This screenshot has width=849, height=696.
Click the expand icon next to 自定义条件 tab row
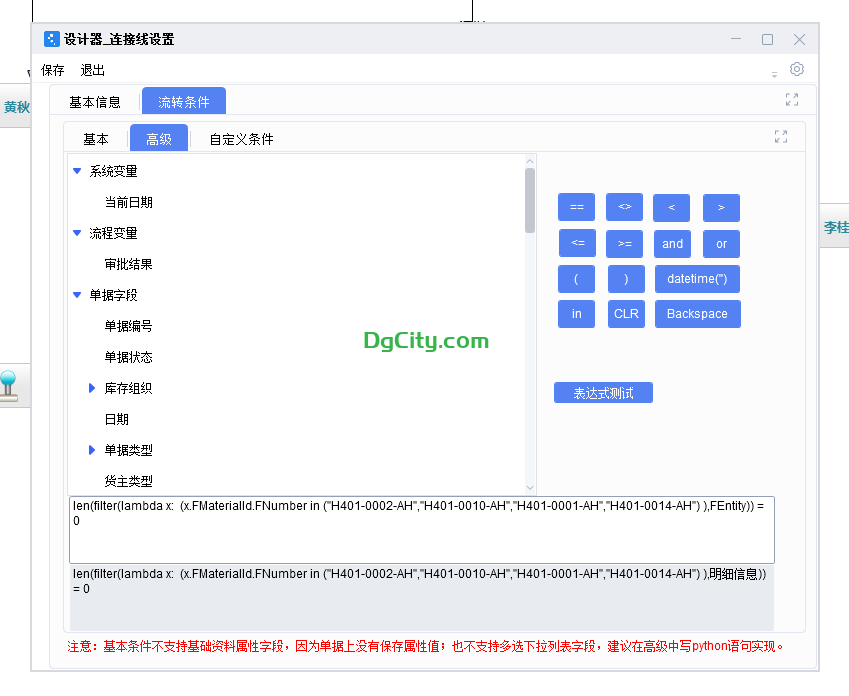click(x=780, y=137)
